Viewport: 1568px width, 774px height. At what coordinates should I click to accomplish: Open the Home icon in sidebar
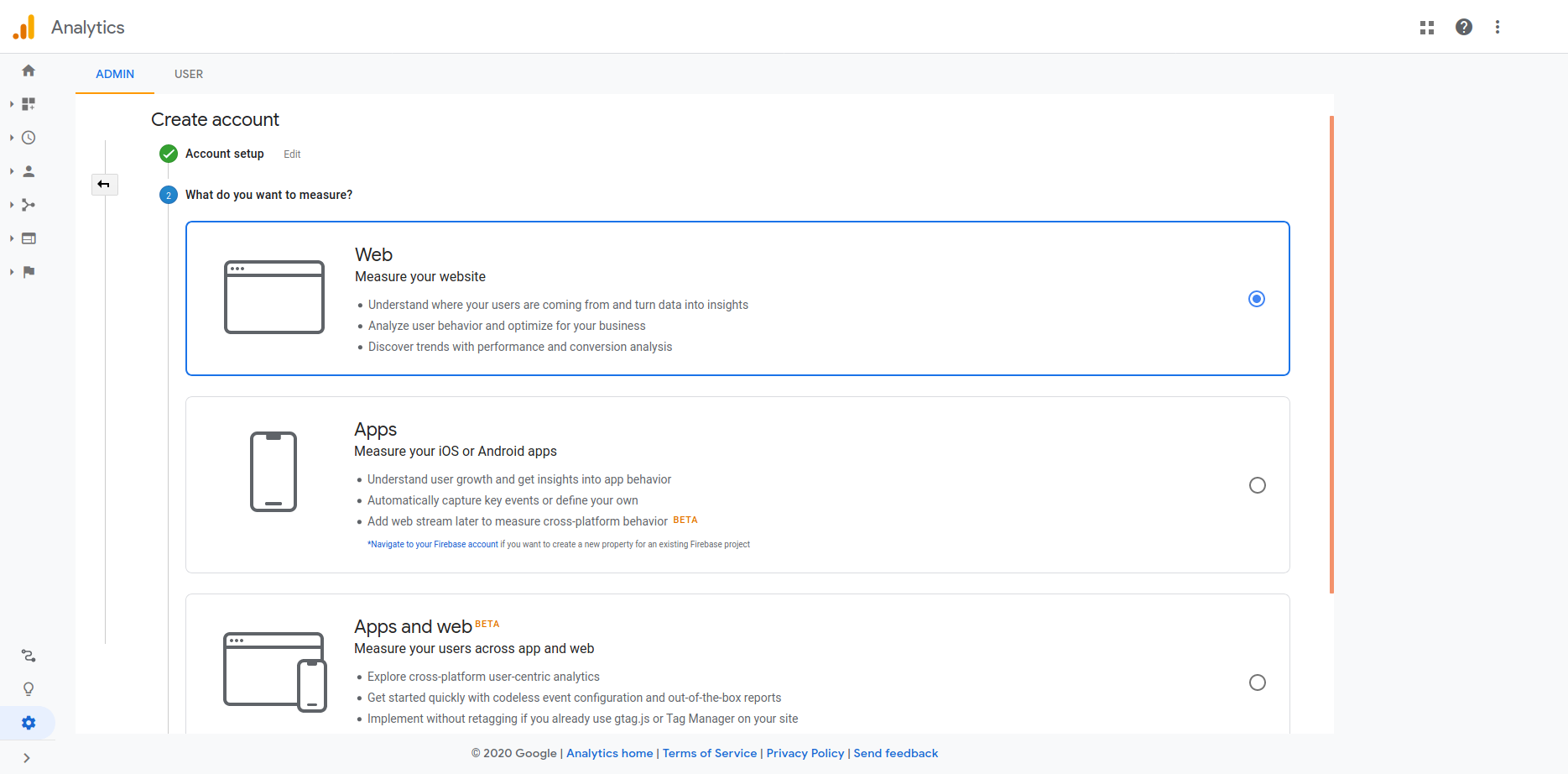click(x=29, y=71)
